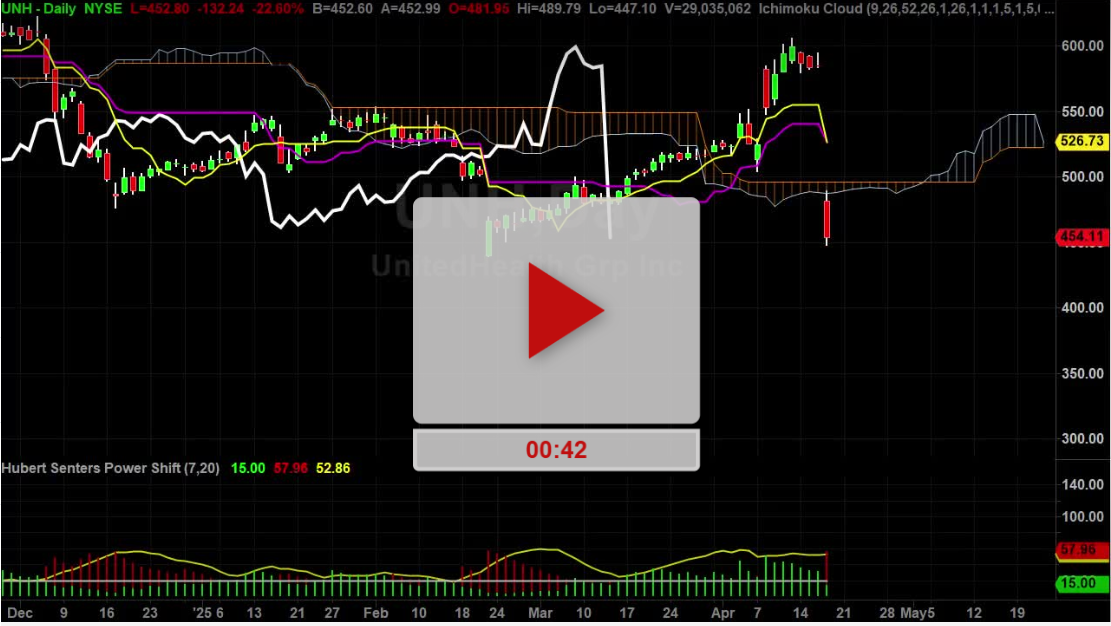The image size is (1111, 626).
Task: Click the 100.00 indicator axis label
Action: [x=1082, y=517]
